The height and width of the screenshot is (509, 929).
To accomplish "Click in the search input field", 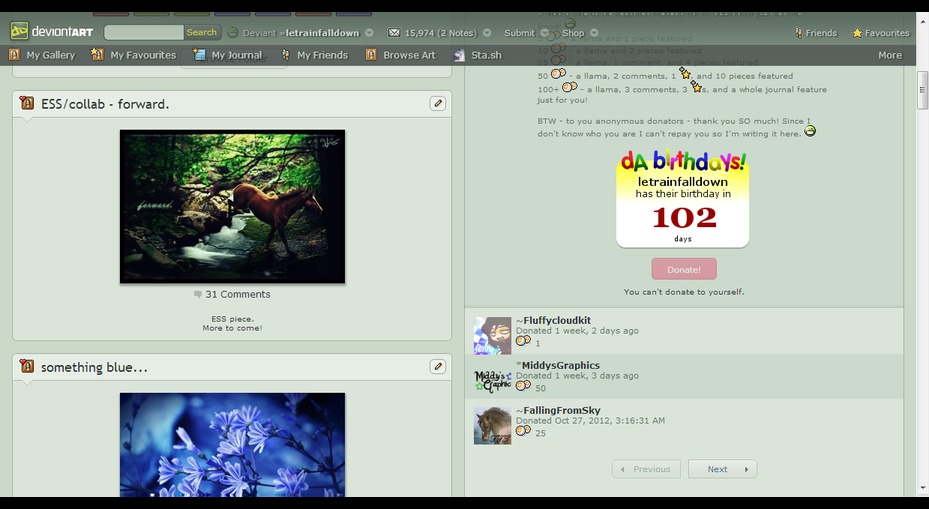I will pos(143,32).
